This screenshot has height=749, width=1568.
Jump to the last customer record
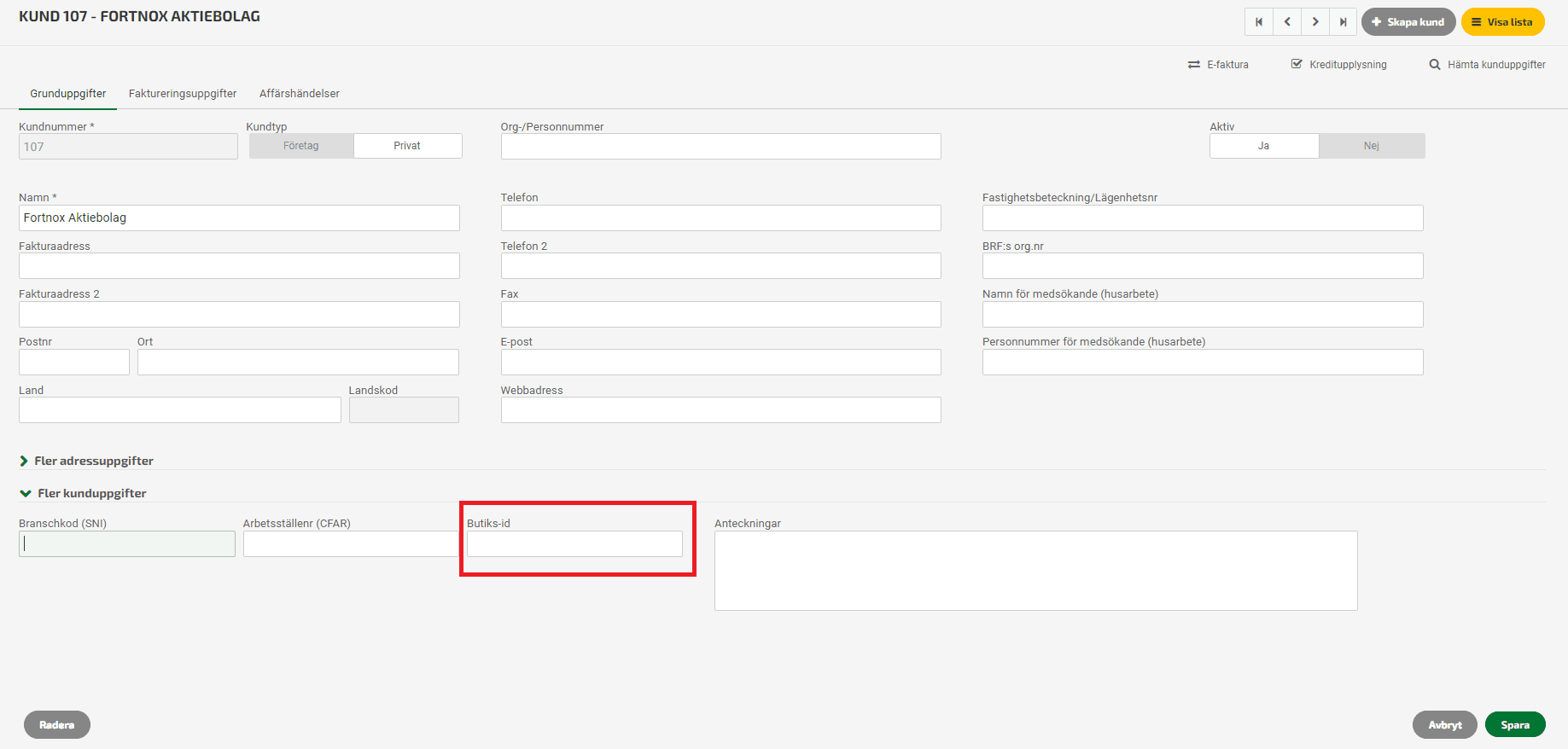[x=1344, y=22]
